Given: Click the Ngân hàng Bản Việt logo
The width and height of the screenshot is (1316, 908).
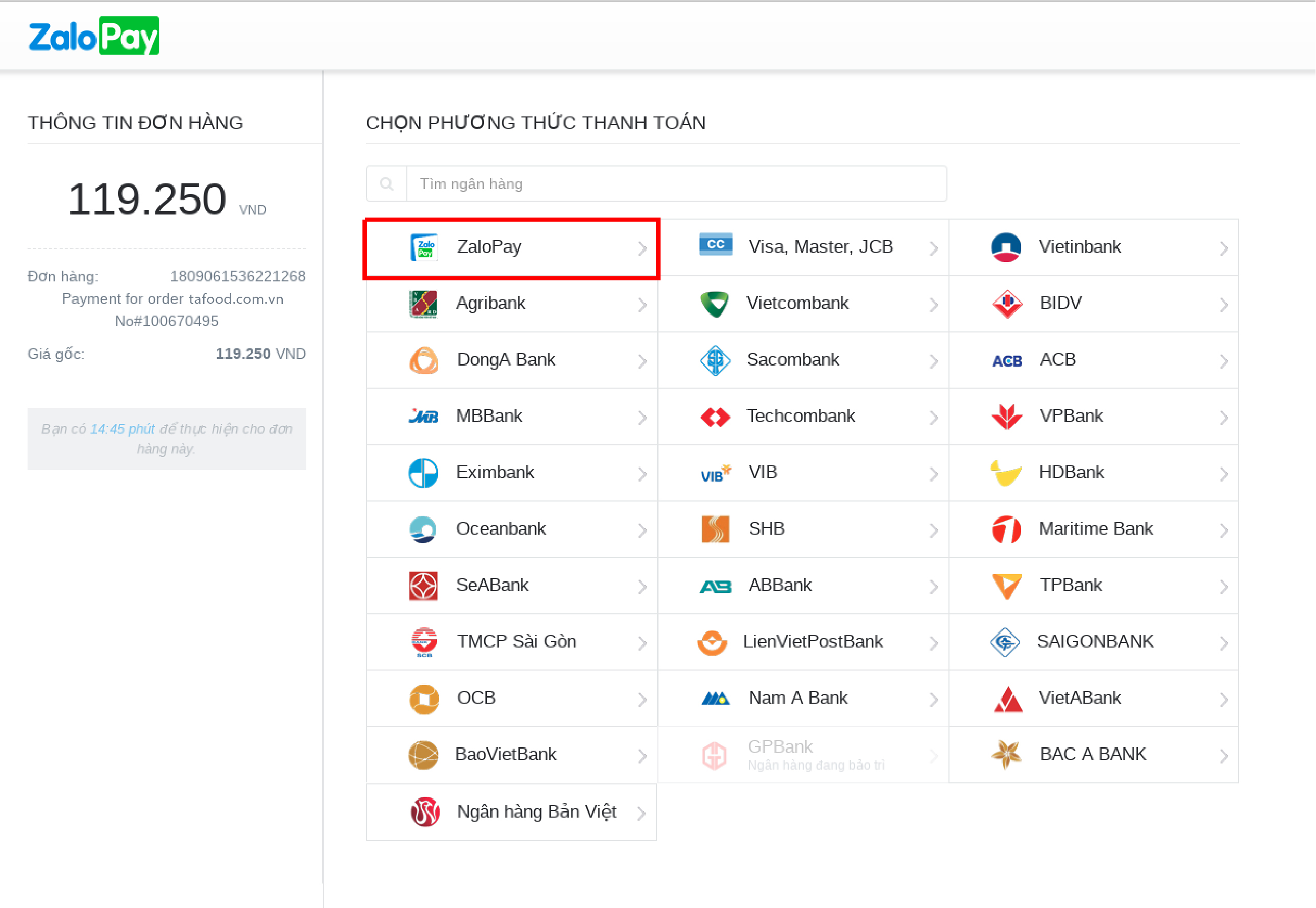Looking at the screenshot, I should (x=425, y=813).
